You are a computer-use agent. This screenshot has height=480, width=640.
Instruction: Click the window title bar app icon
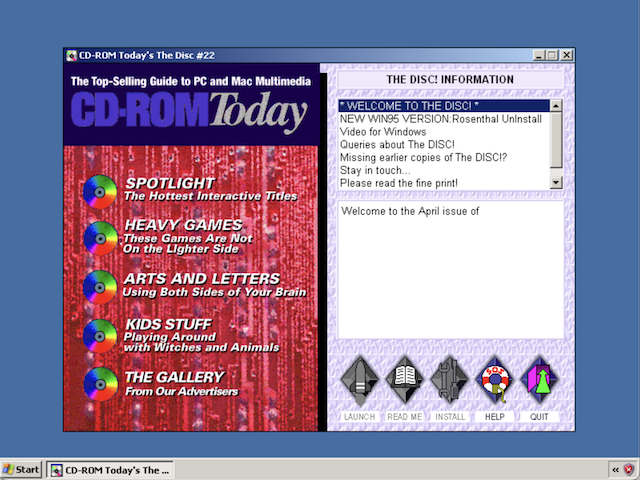tap(71, 56)
